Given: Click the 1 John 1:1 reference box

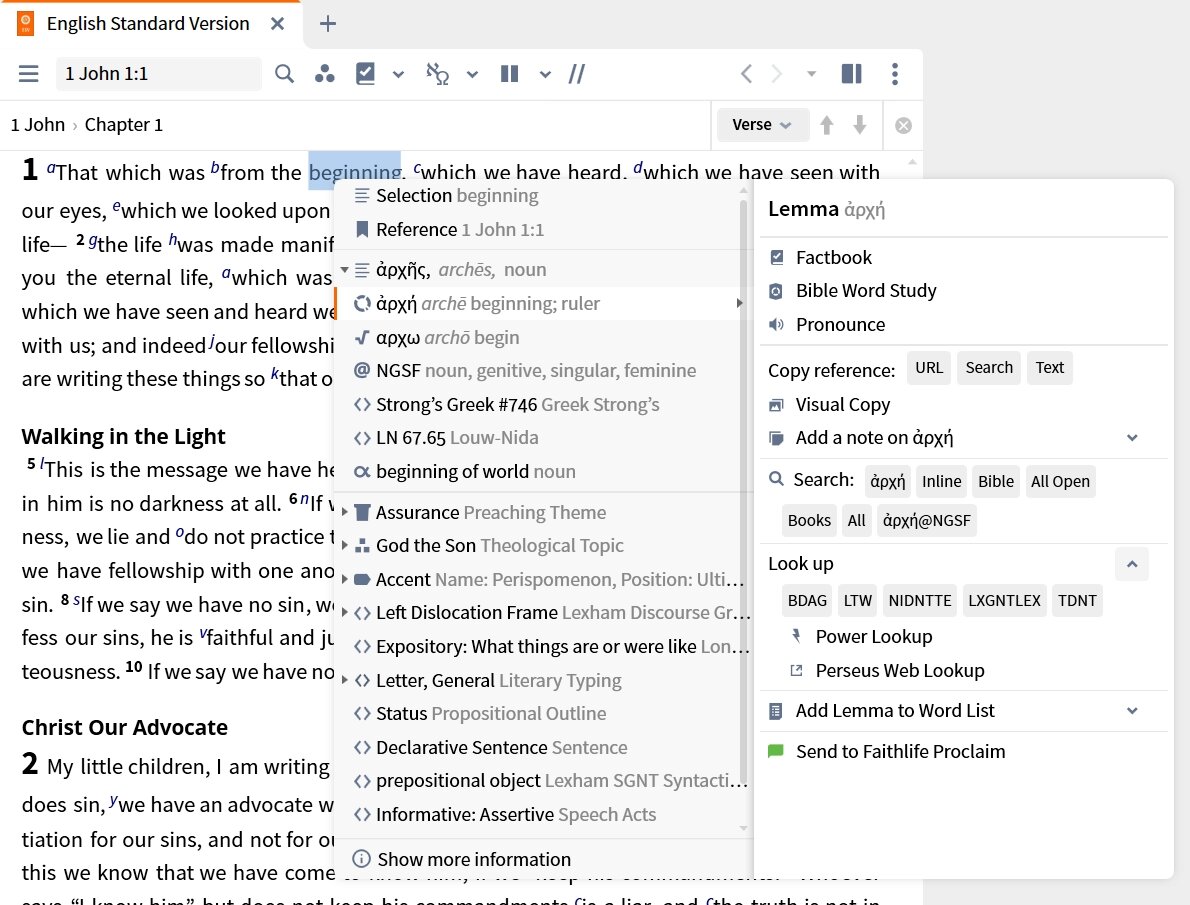Looking at the screenshot, I should point(158,74).
